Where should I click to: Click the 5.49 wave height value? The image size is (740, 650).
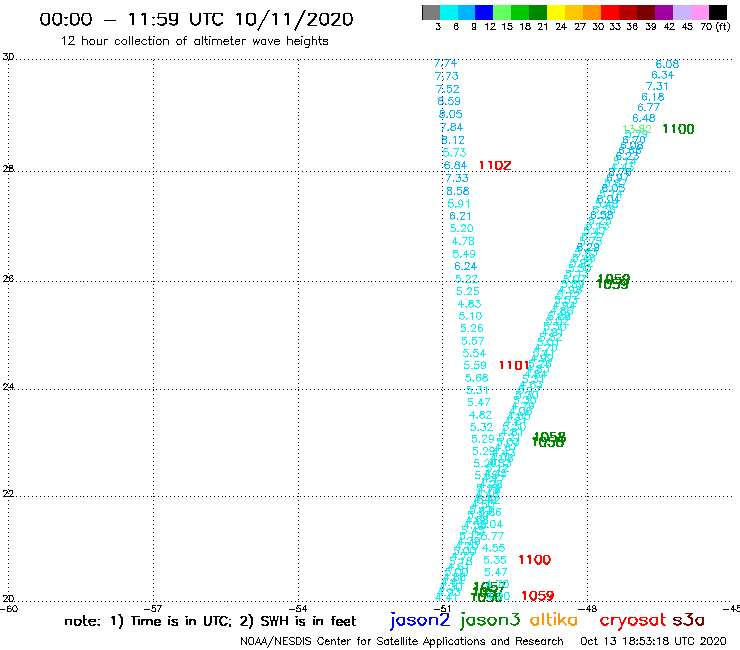pos(464,254)
